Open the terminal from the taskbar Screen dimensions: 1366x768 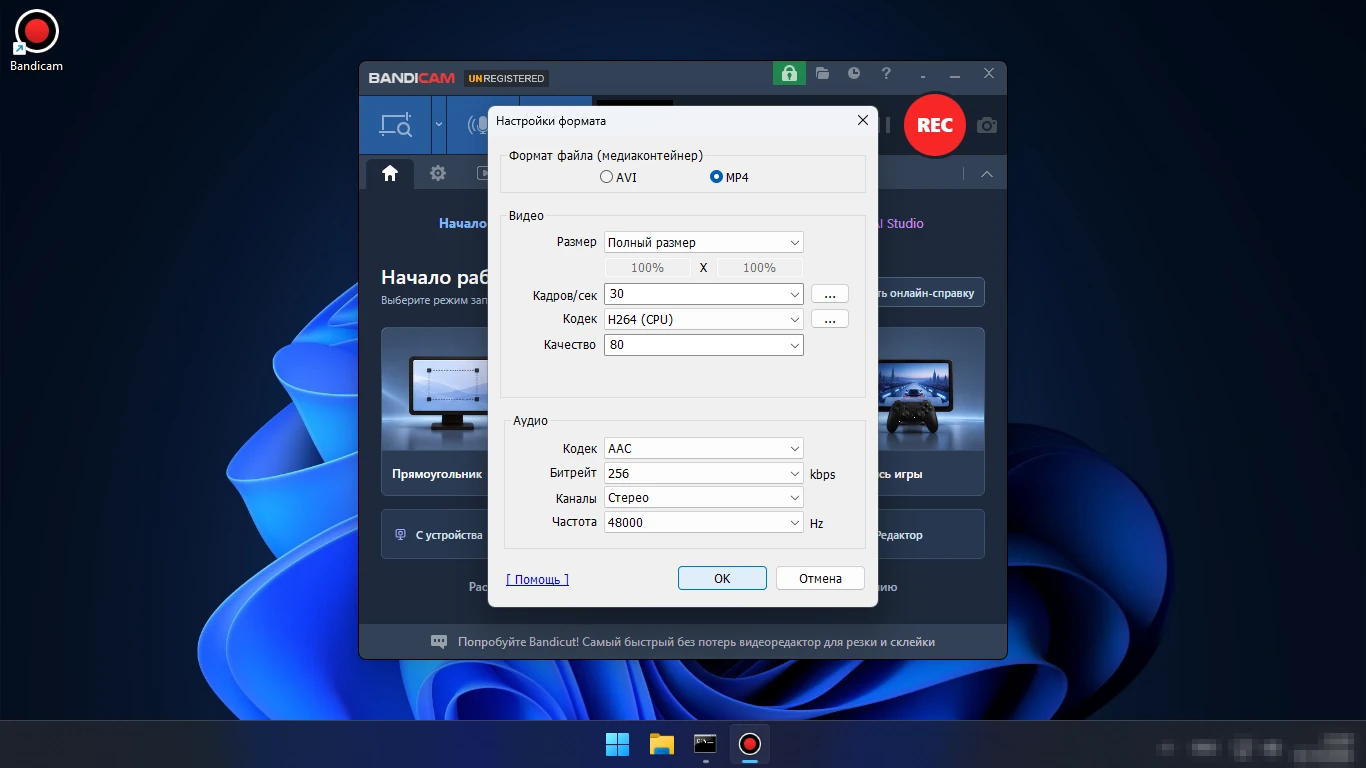(x=706, y=744)
